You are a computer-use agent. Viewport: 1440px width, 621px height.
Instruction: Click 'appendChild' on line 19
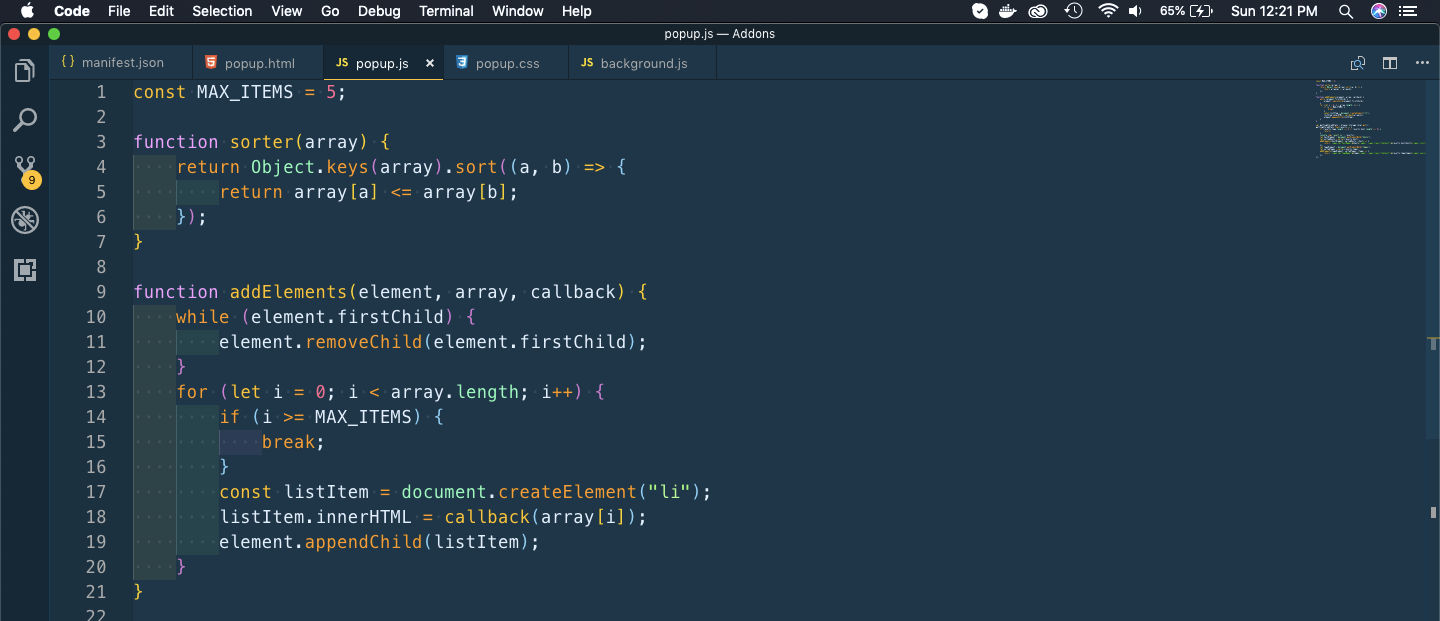coord(364,542)
